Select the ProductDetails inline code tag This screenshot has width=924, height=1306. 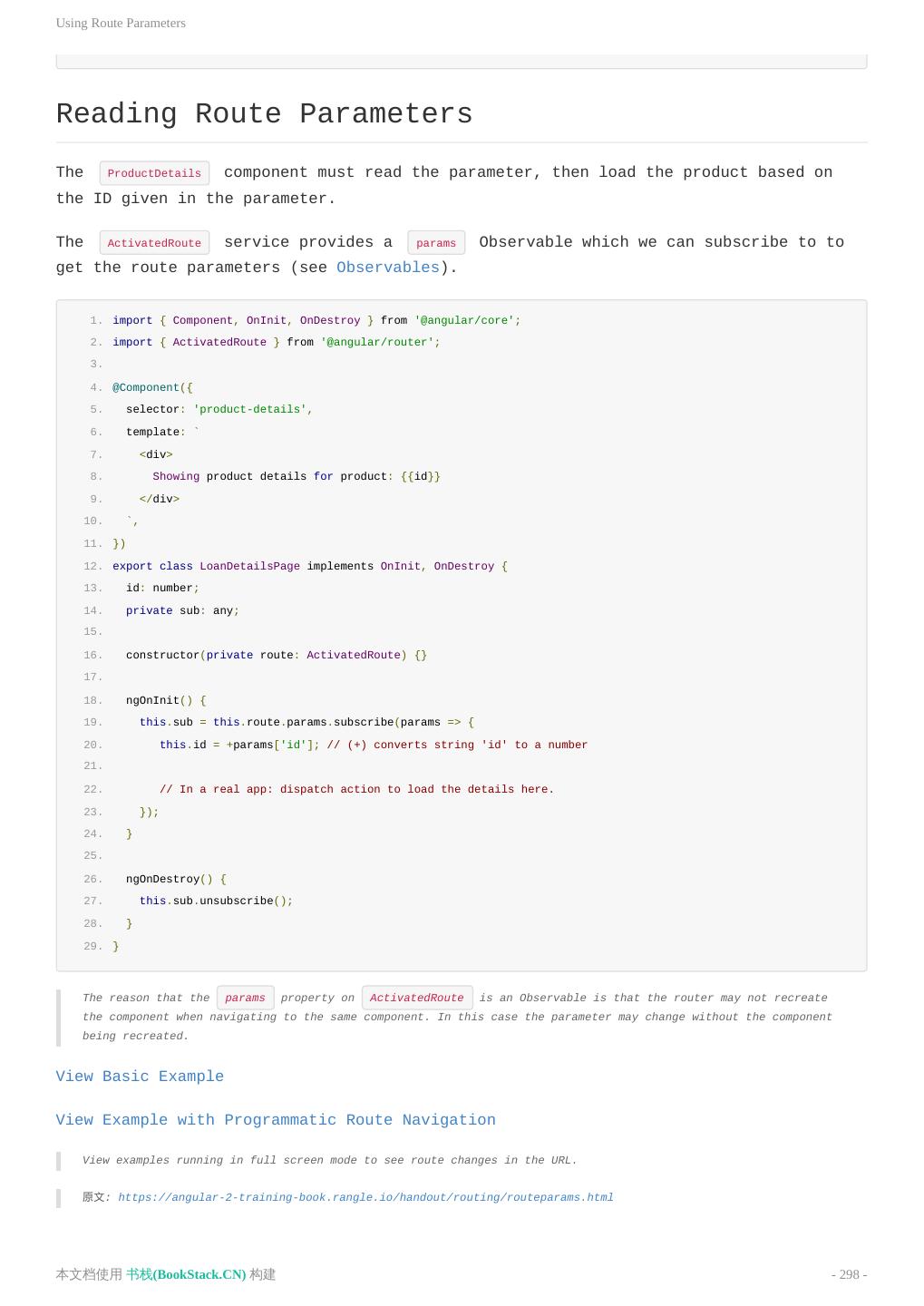click(x=154, y=173)
